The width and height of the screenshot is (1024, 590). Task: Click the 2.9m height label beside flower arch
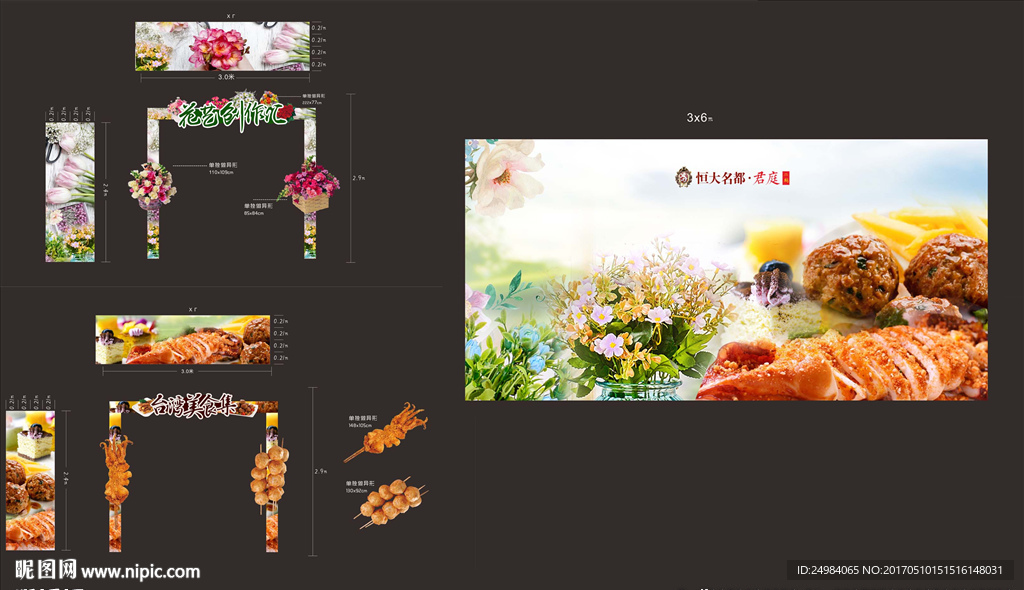359,178
